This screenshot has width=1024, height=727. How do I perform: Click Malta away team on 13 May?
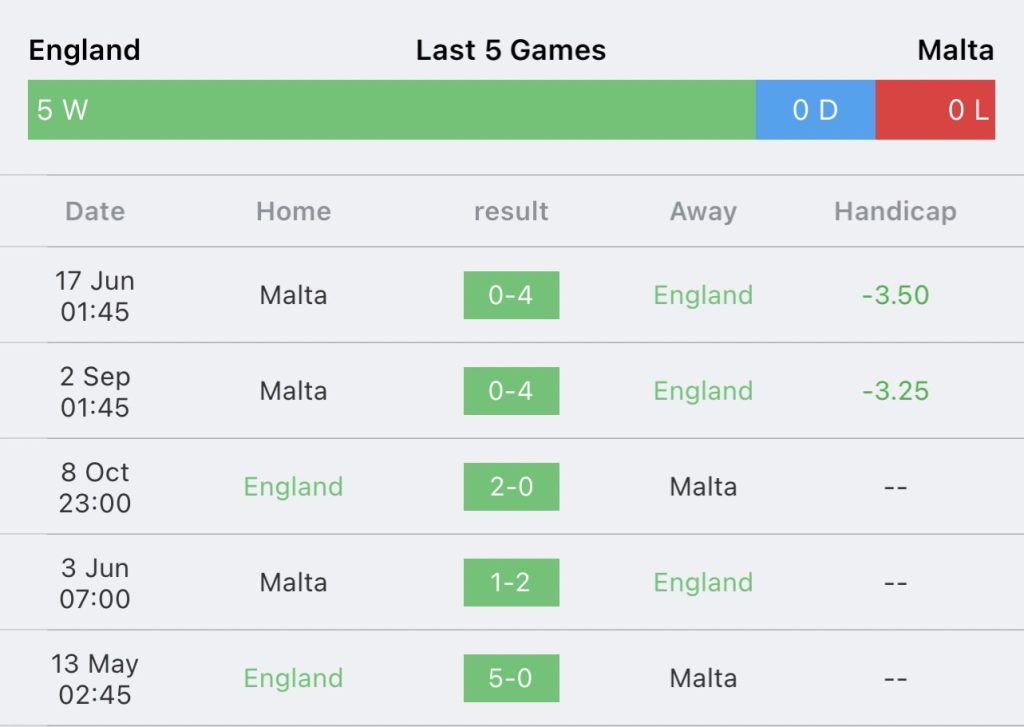[703, 678]
